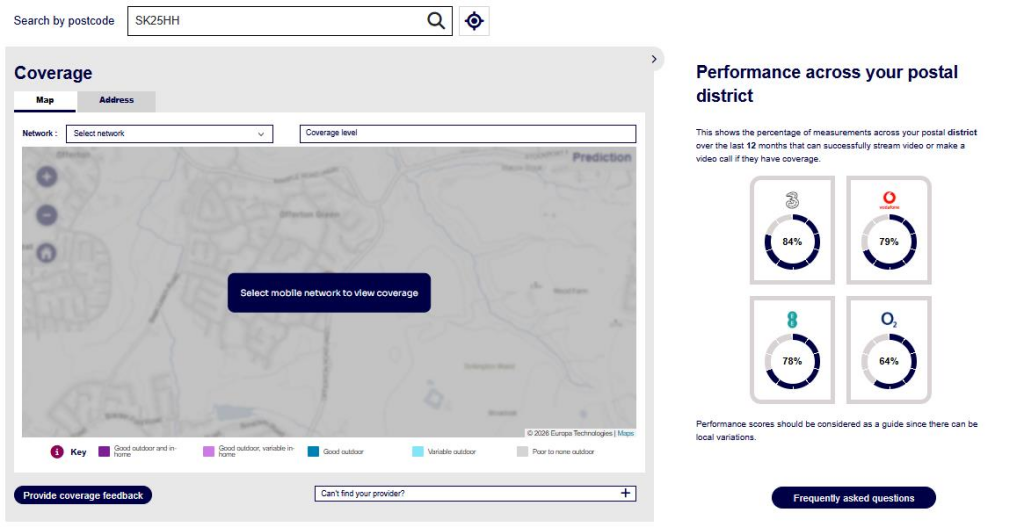This screenshot has width=1024, height=527.
Task: Click the Performance scores guide note
Action: pyautogui.click(x=837, y=430)
